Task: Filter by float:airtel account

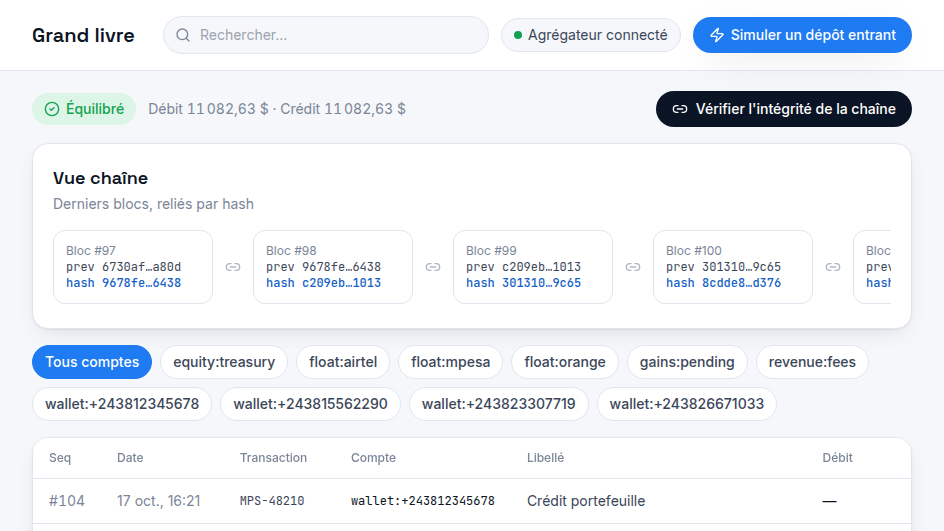Action: tap(343, 362)
